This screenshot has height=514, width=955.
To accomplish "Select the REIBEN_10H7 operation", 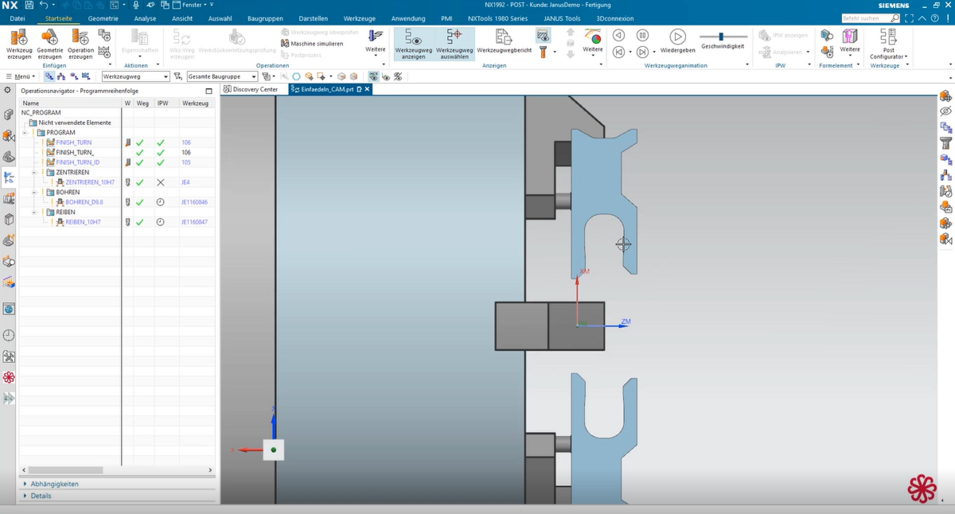I will 83,222.
